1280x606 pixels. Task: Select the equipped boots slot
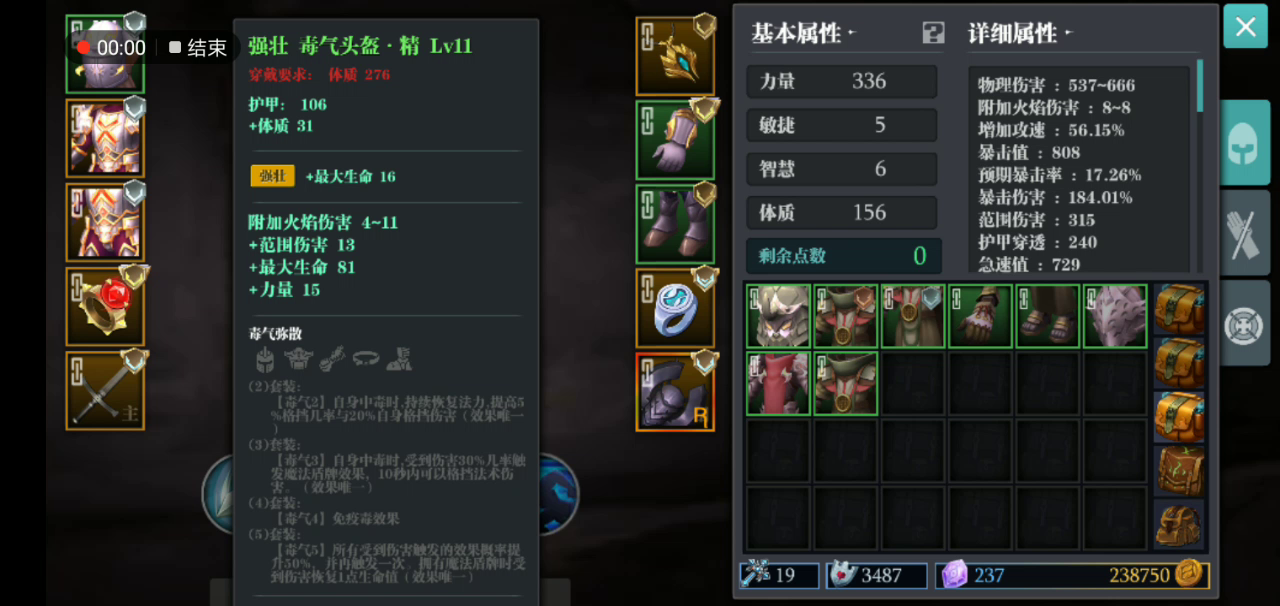click(x=675, y=224)
